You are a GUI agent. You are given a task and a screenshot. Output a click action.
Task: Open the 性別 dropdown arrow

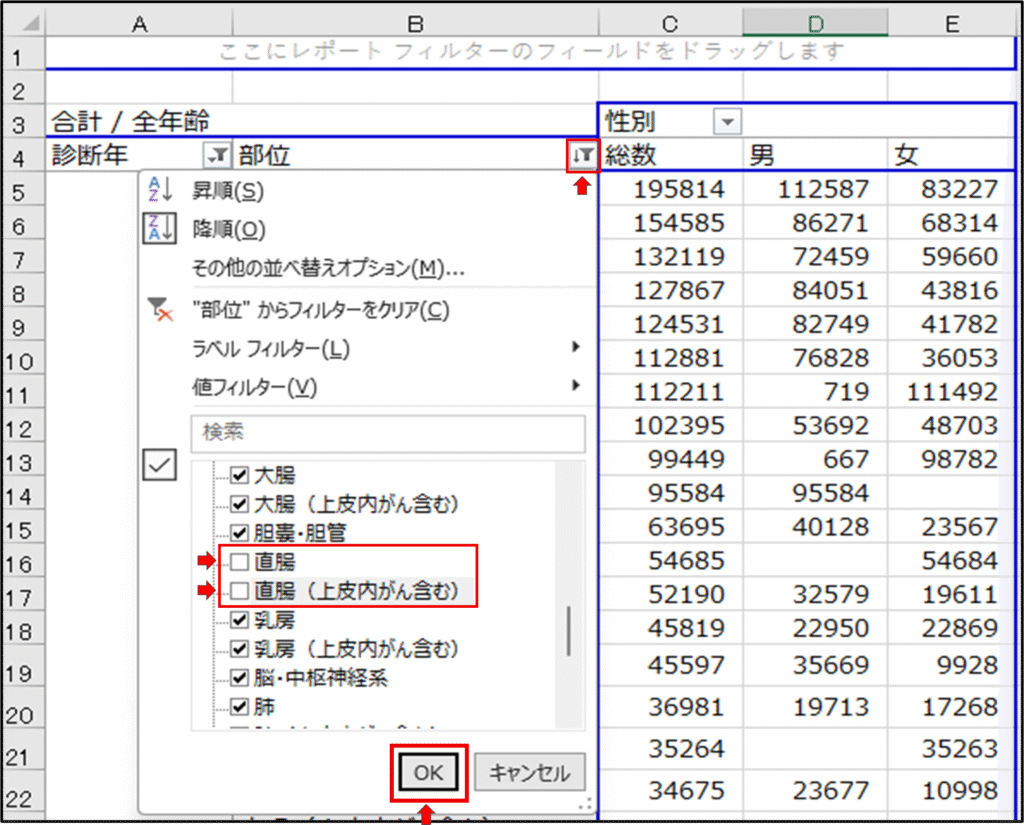point(727,122)
